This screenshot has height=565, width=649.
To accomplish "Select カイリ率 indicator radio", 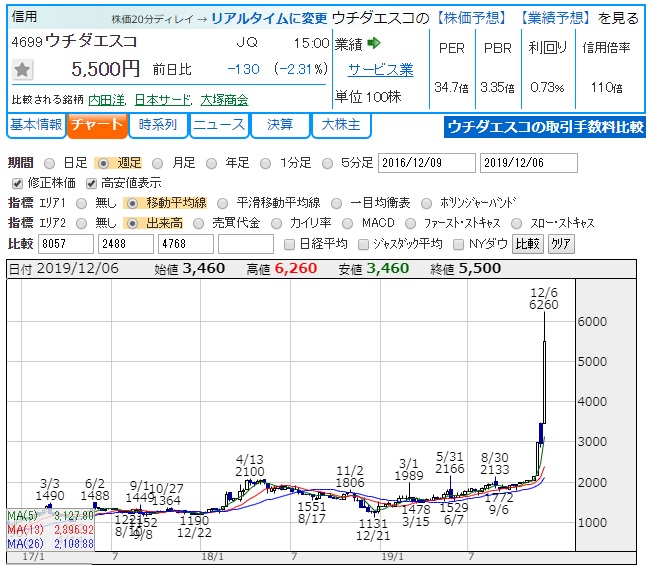I will coord(276,224).
